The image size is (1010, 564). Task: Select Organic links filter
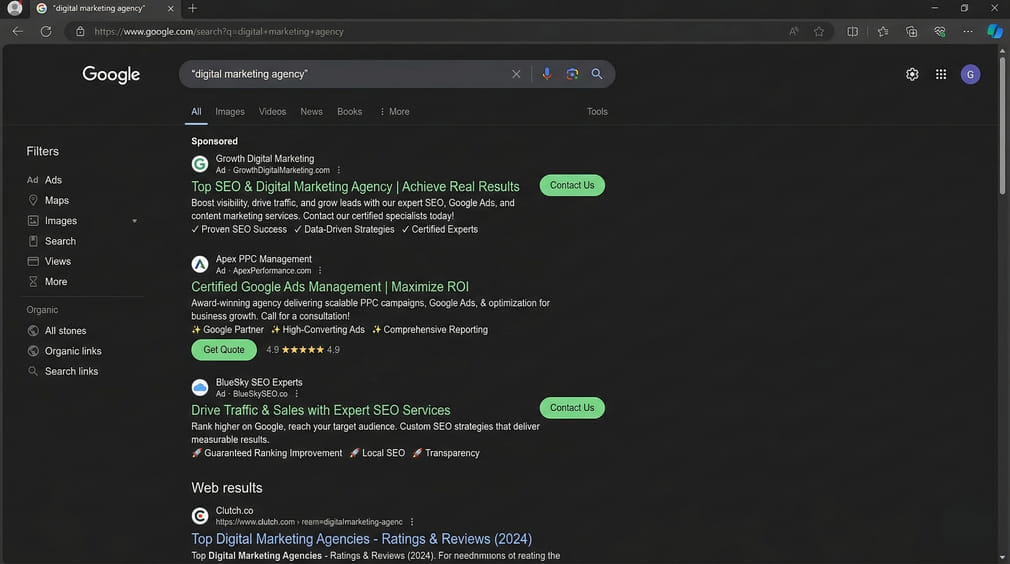pyautogui.click(x=64, y=351)
